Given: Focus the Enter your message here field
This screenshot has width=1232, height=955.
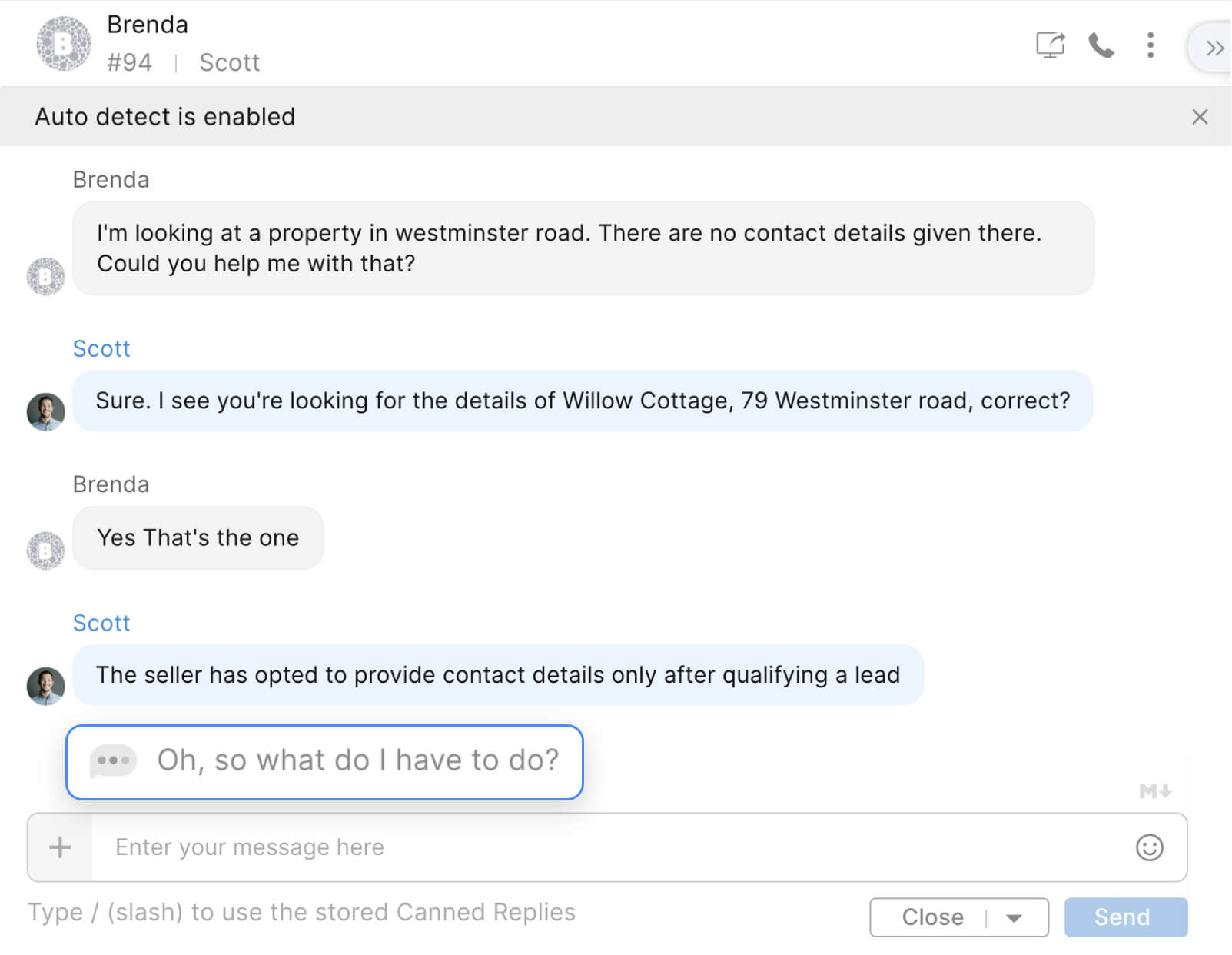Looking at the screenshot, I should [607, 847].
